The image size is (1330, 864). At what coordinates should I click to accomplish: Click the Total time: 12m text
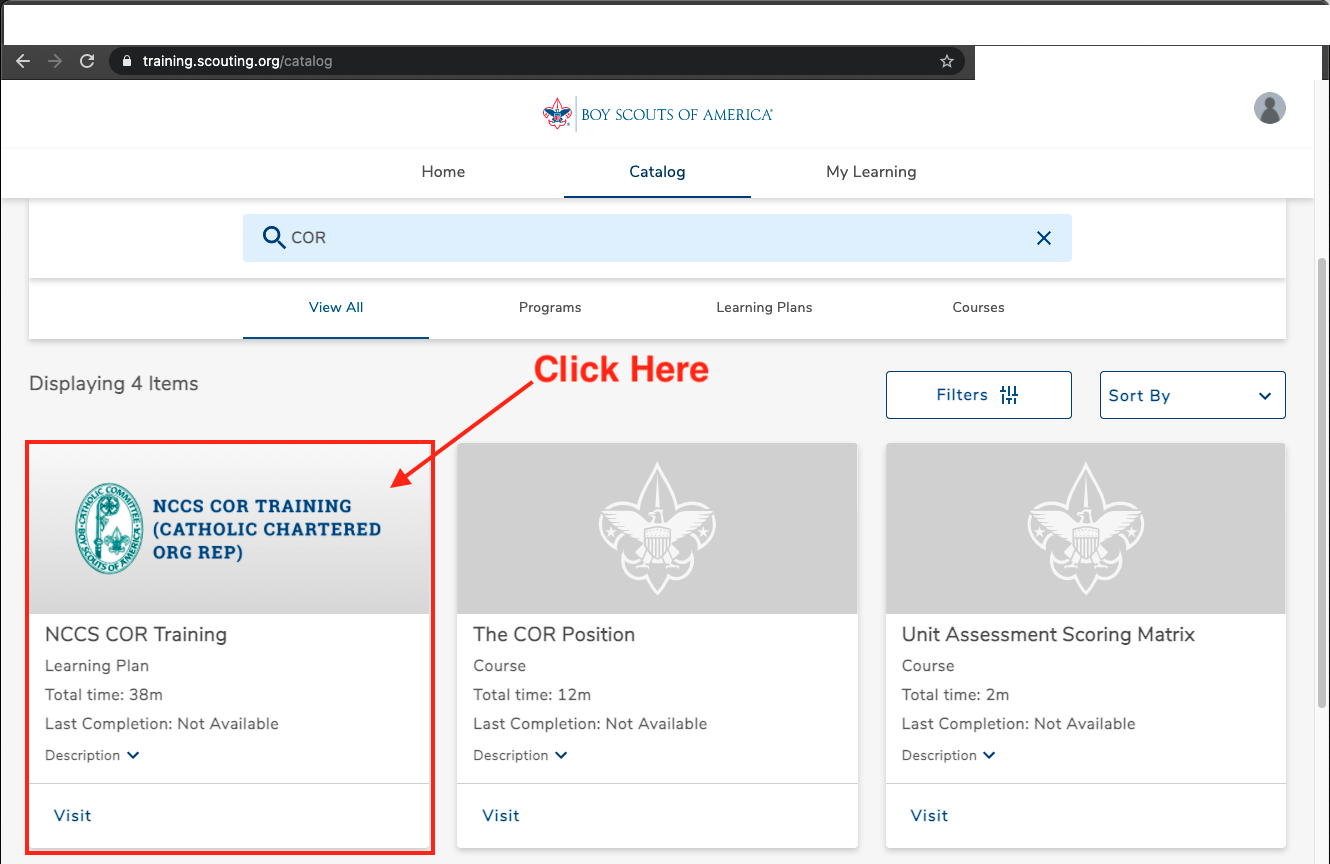(x=532, y=695)
